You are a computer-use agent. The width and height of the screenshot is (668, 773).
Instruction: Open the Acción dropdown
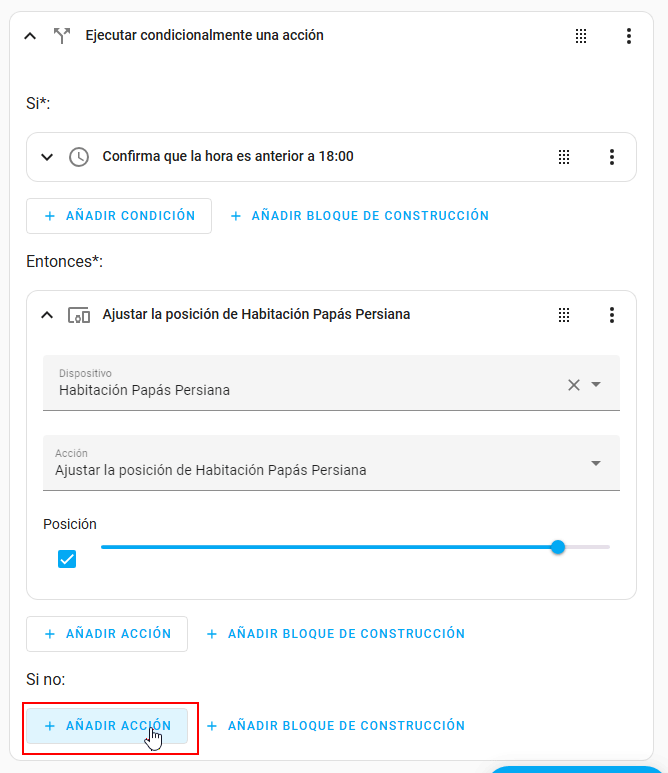pos(596,463)
